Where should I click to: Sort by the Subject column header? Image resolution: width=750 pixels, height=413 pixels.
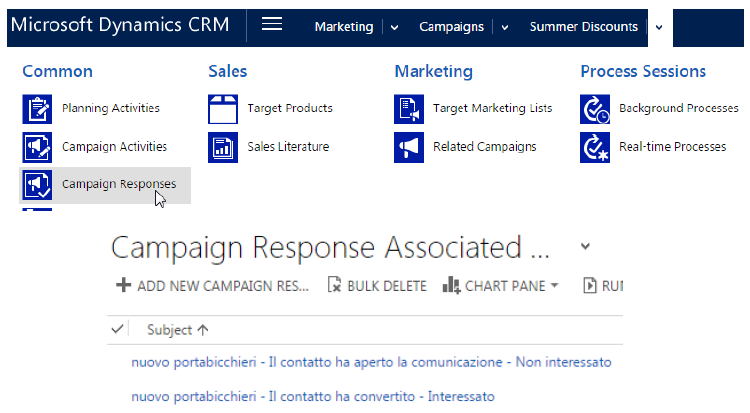pyautogui.click(x=177, y=330)
